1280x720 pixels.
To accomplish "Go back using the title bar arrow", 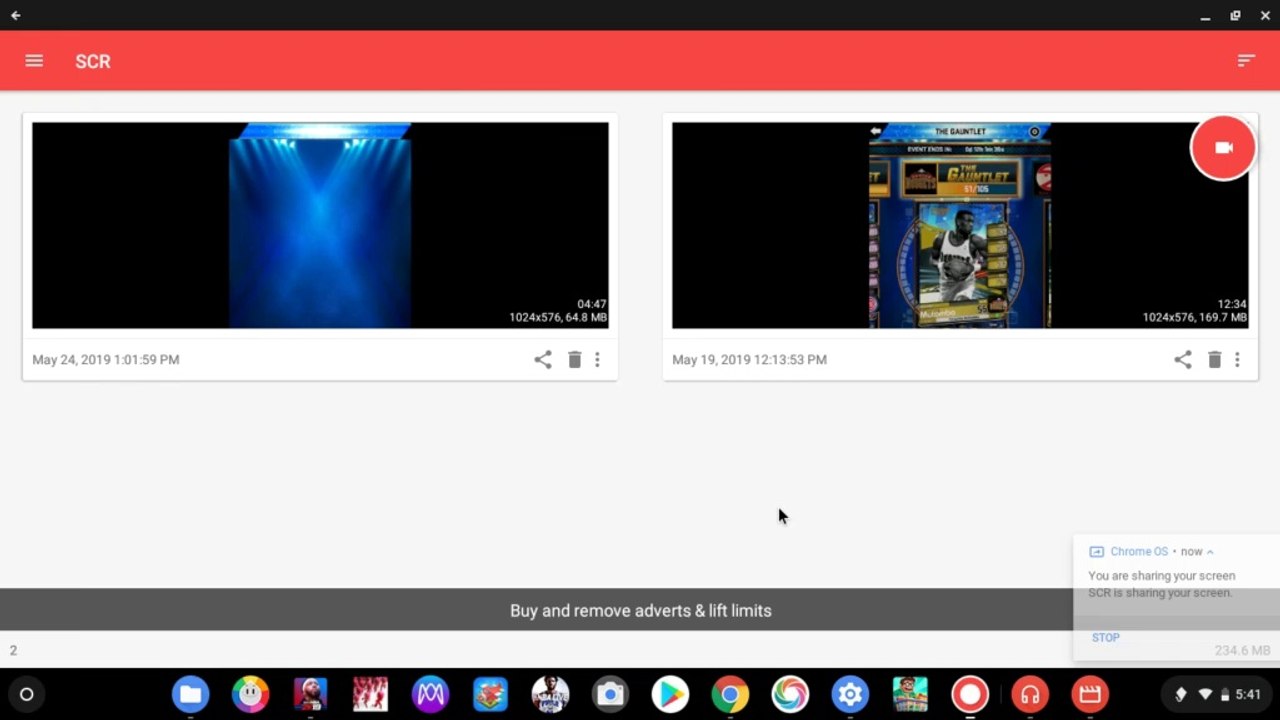I will click(x=15, y=15).
